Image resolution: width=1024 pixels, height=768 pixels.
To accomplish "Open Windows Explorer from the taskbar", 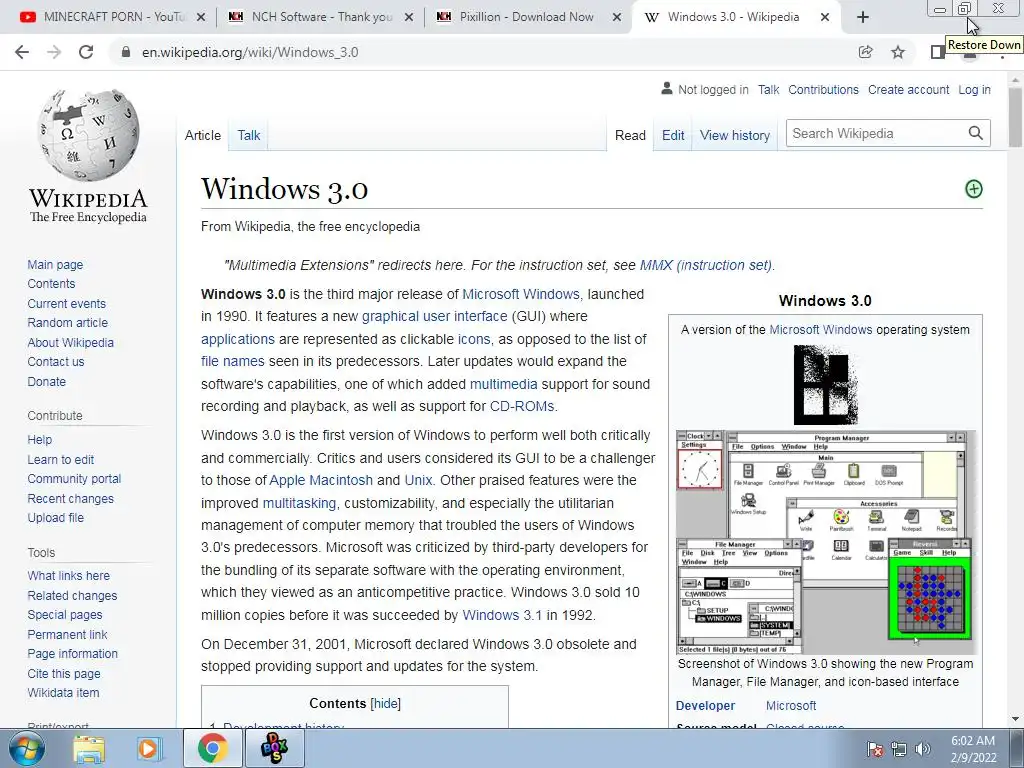I will point(89,748).
